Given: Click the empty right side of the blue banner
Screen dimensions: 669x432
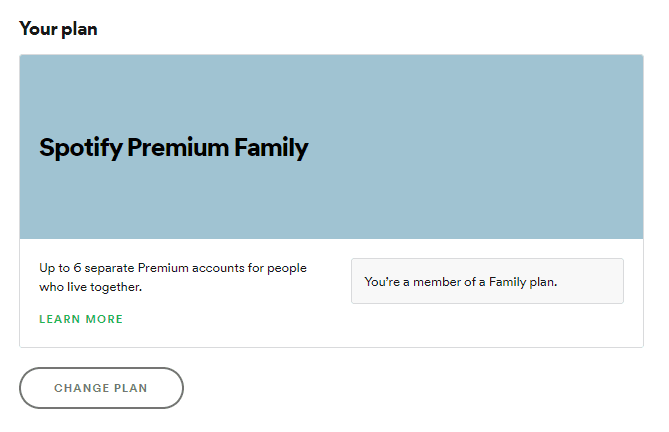Looking at the screenshot, I should point(500,148).
